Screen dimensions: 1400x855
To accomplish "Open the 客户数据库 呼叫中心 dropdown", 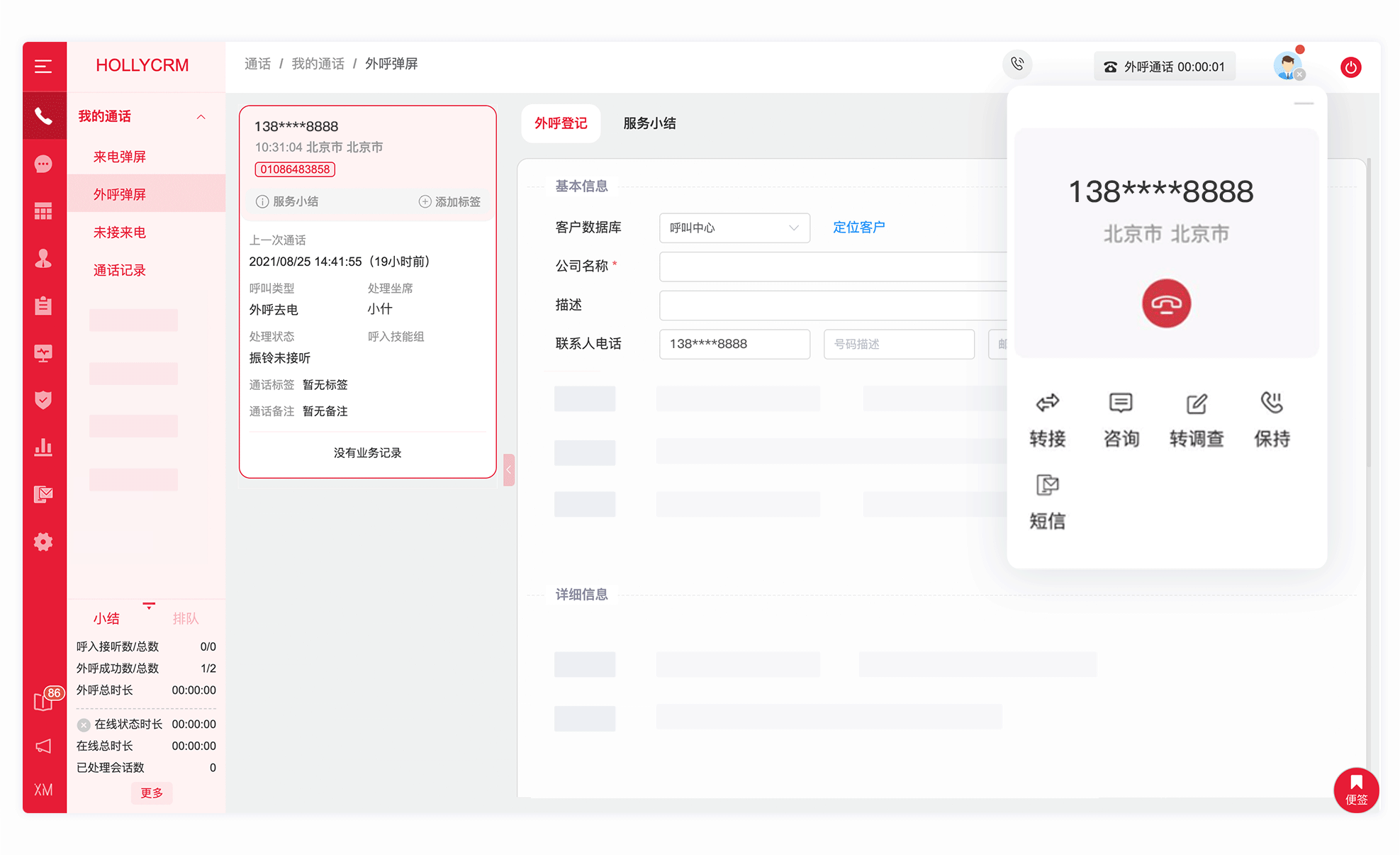I will pyautogui.click(x=734, y=228).
